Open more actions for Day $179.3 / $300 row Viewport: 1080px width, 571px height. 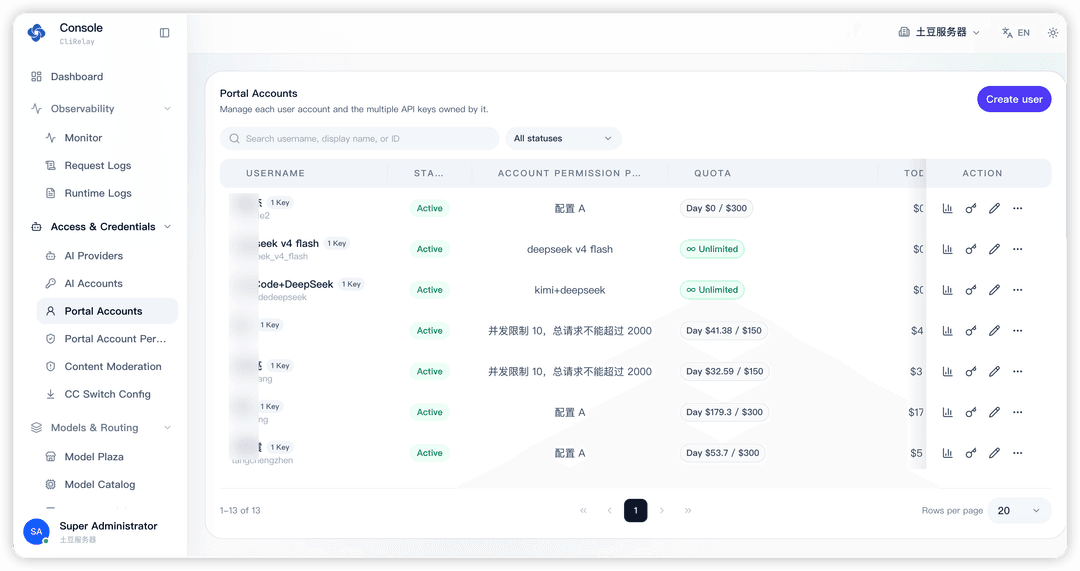point(1017,412)
